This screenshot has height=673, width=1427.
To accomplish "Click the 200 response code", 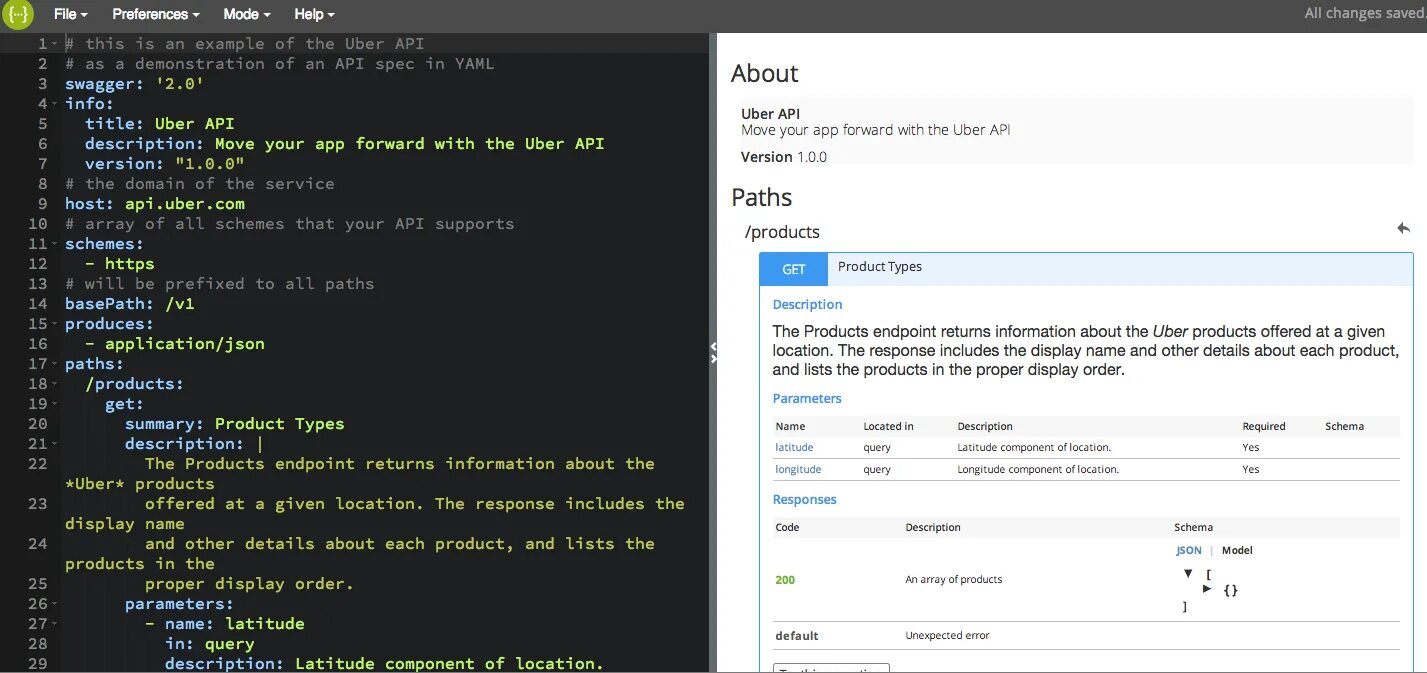I will [x=785, y=579].
